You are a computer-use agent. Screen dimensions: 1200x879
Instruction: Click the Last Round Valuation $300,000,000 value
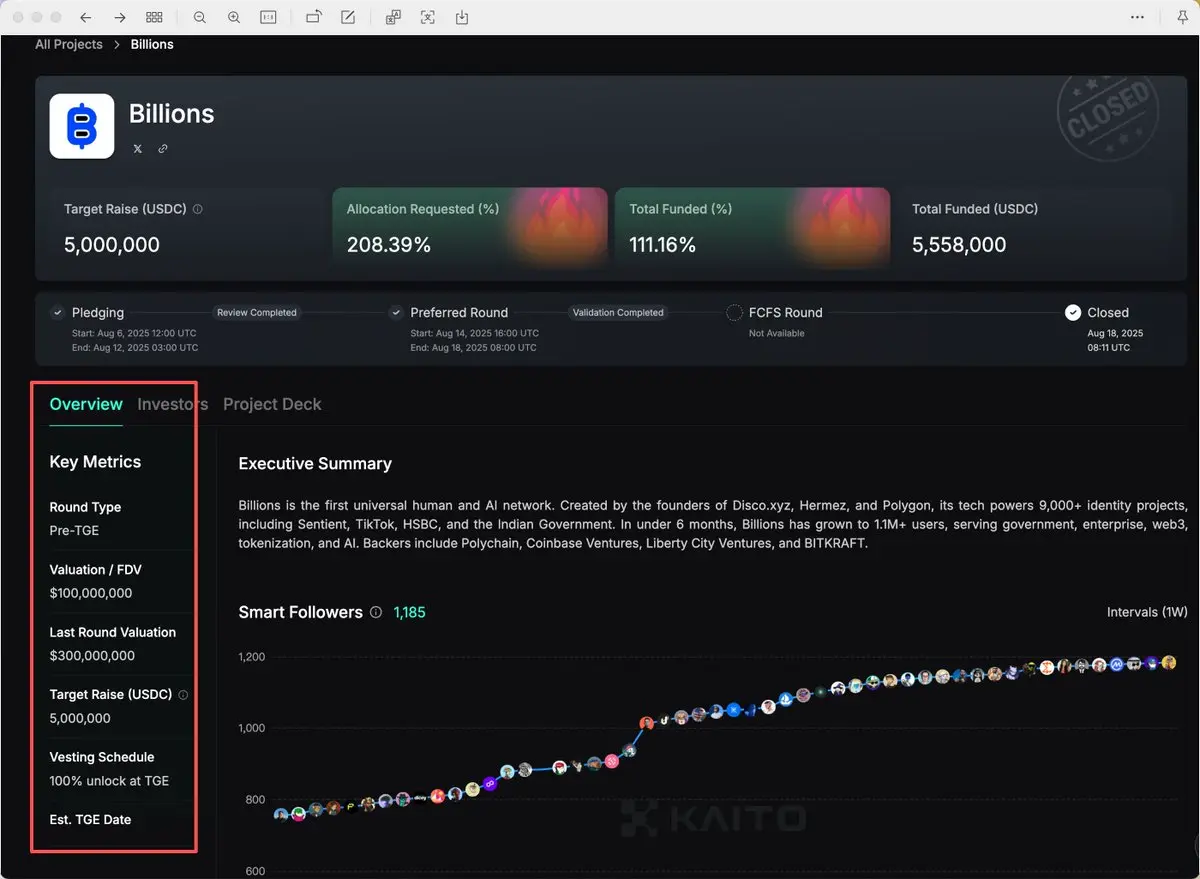pyautogui.click(x=92, y=656)
